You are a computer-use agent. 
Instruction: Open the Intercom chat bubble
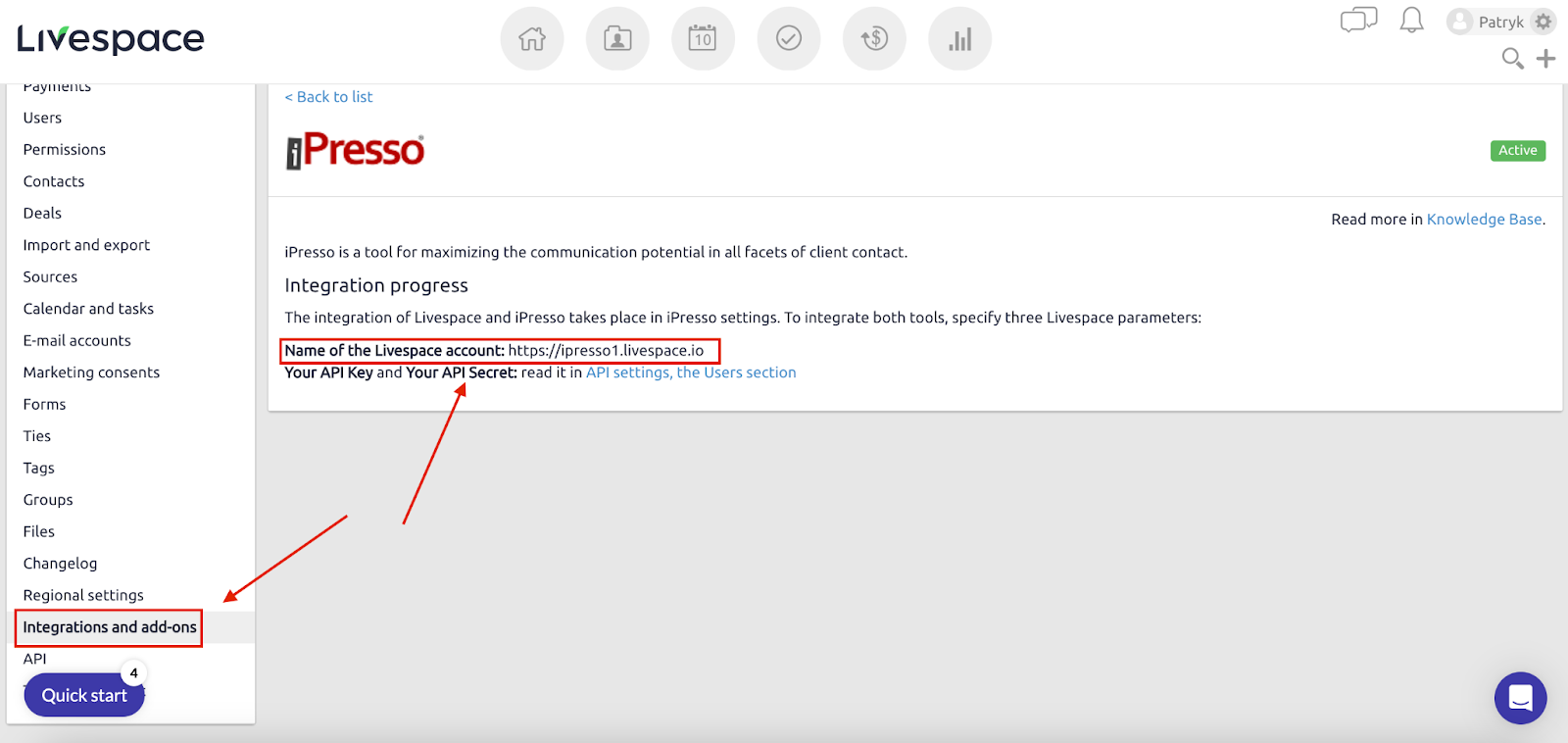click(1520, 698)
